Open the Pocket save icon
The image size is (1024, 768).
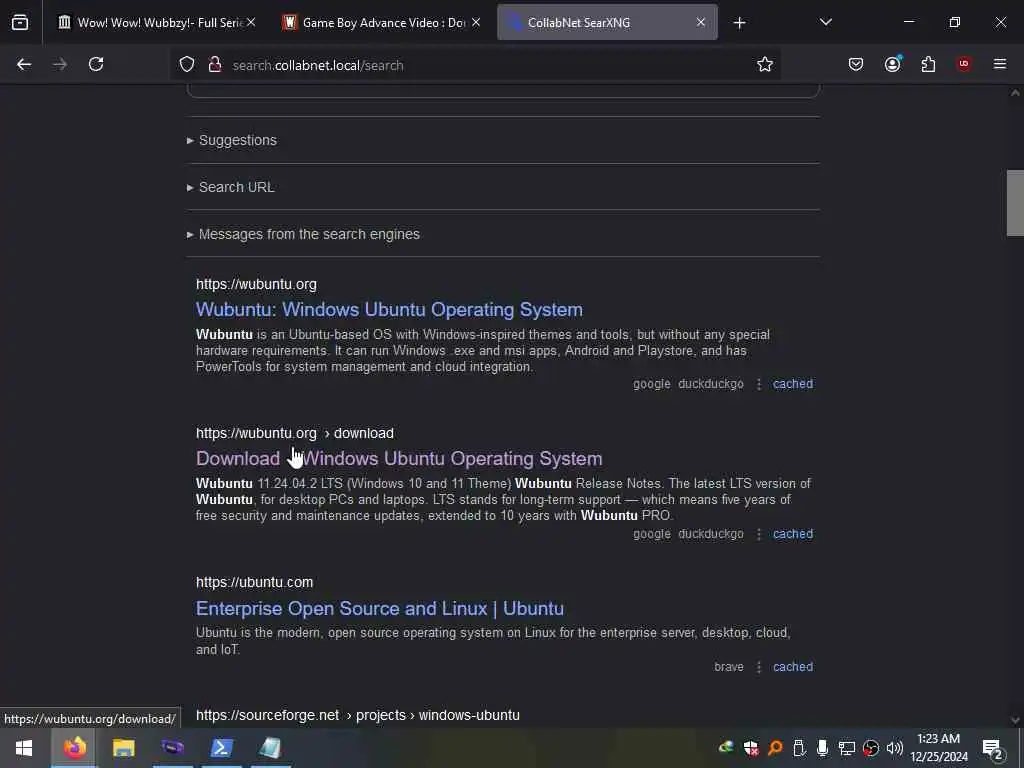856,64
